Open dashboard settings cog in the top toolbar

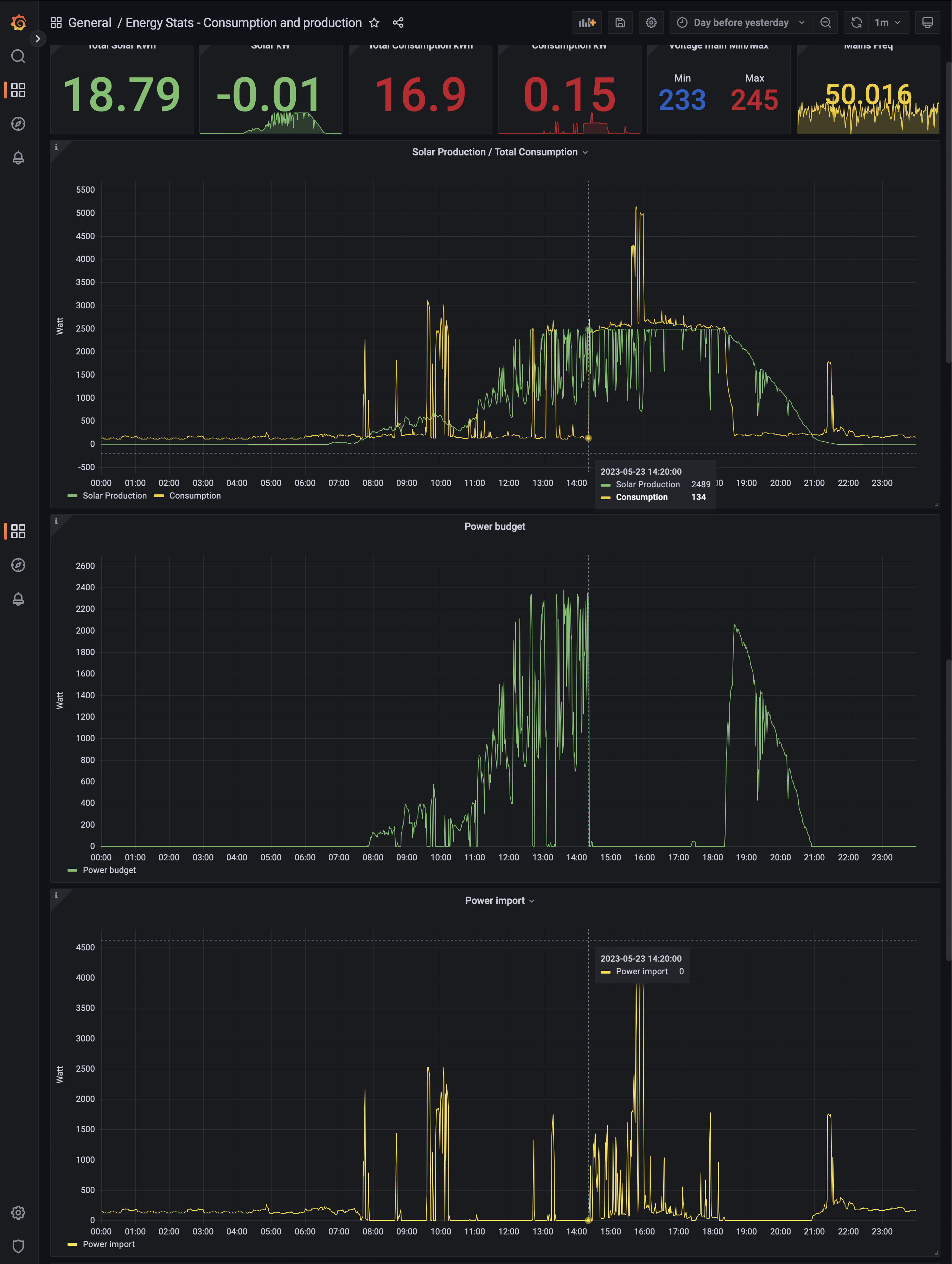pyautogui.click(x=651, y=23)
